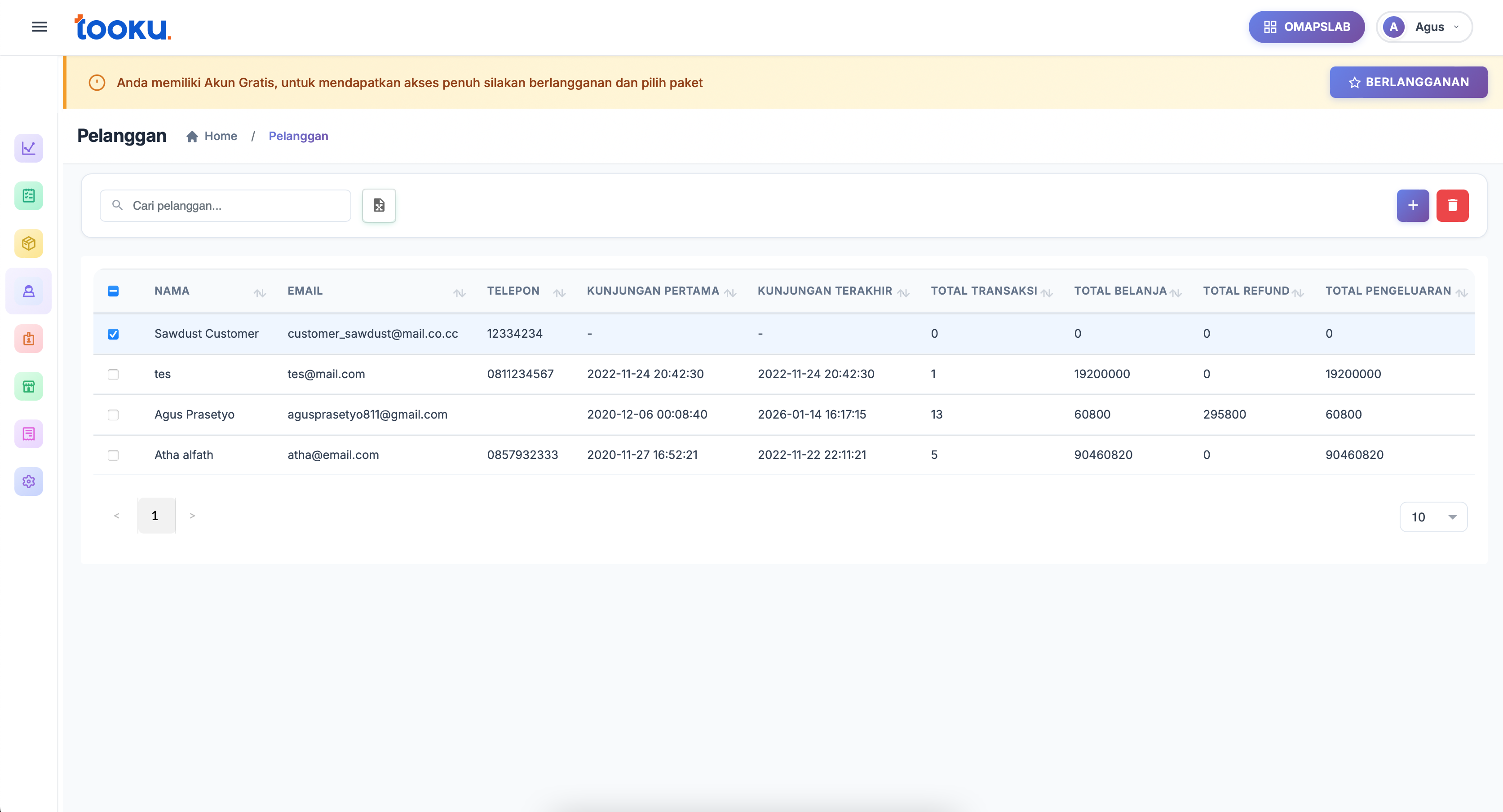Screen dimensions: 1503x812
Task: Focus the Cari pelanggan search field
Action: pos(234,205)
